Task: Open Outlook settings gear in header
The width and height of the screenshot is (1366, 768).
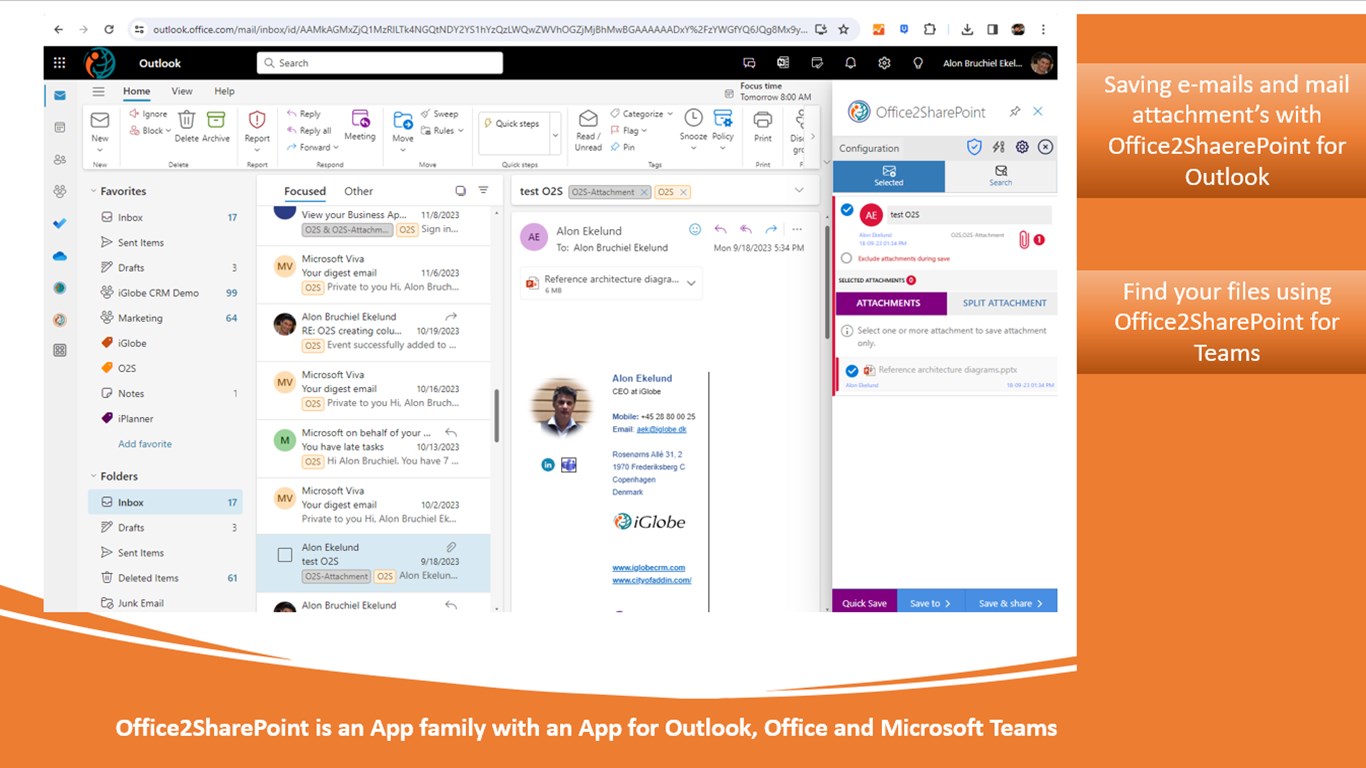Action: click(x=884, y=63)
